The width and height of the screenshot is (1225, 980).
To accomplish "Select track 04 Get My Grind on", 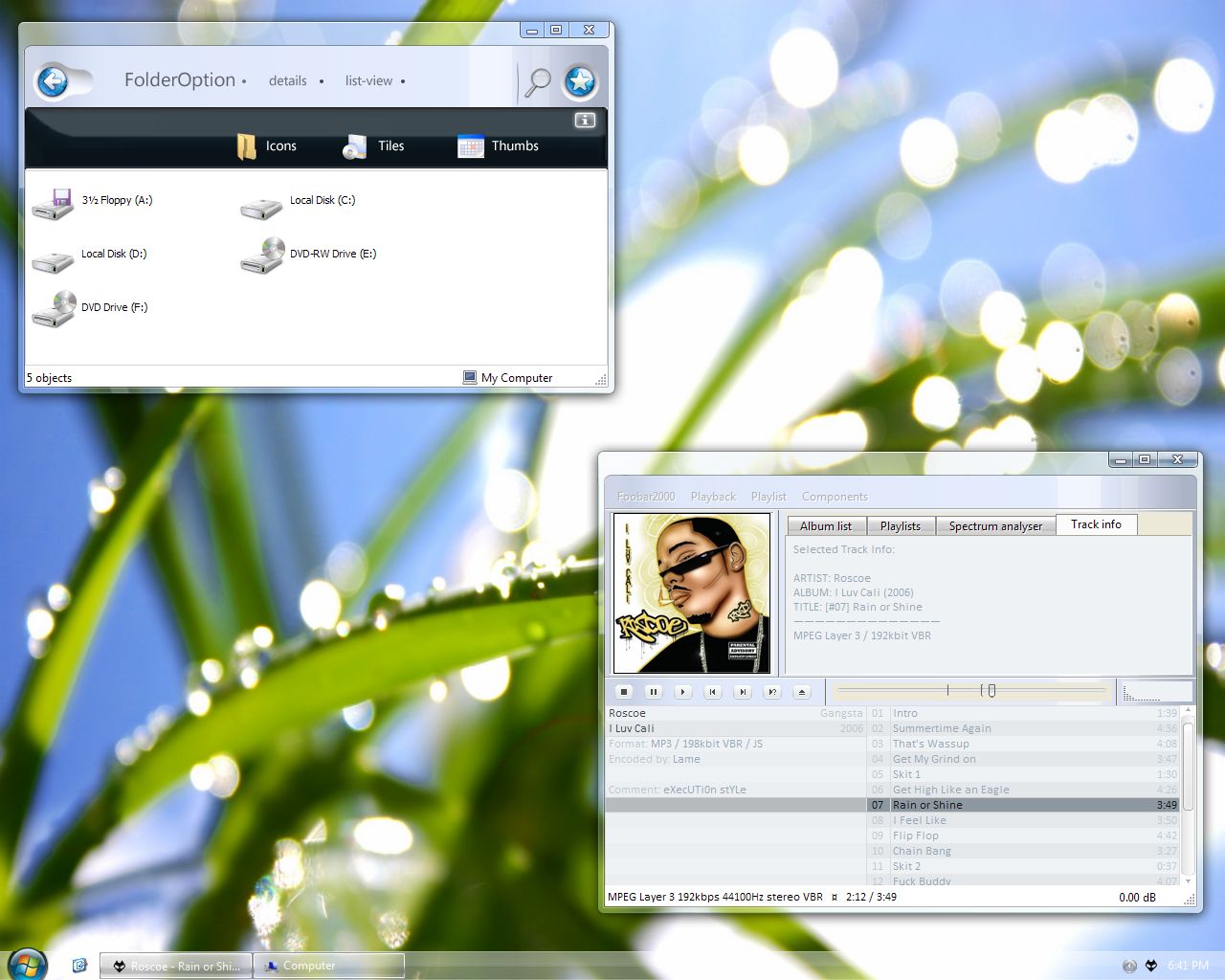I will click(1024, 759).
